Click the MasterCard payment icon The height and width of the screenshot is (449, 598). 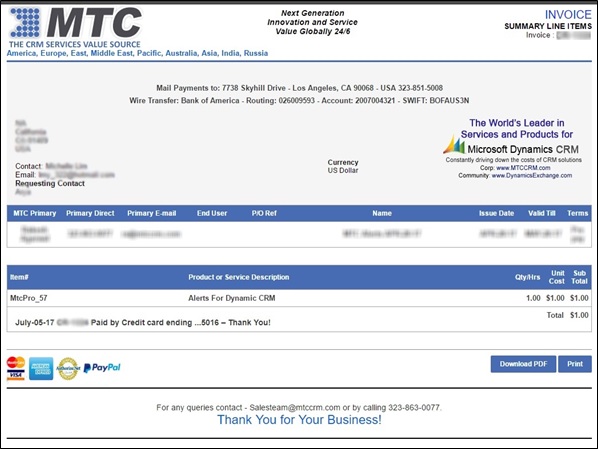pyautogui.click(x=16, y=362)
